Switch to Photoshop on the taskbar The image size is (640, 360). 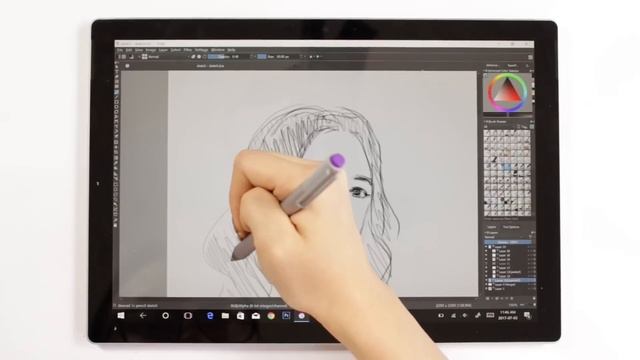[286, 316]
